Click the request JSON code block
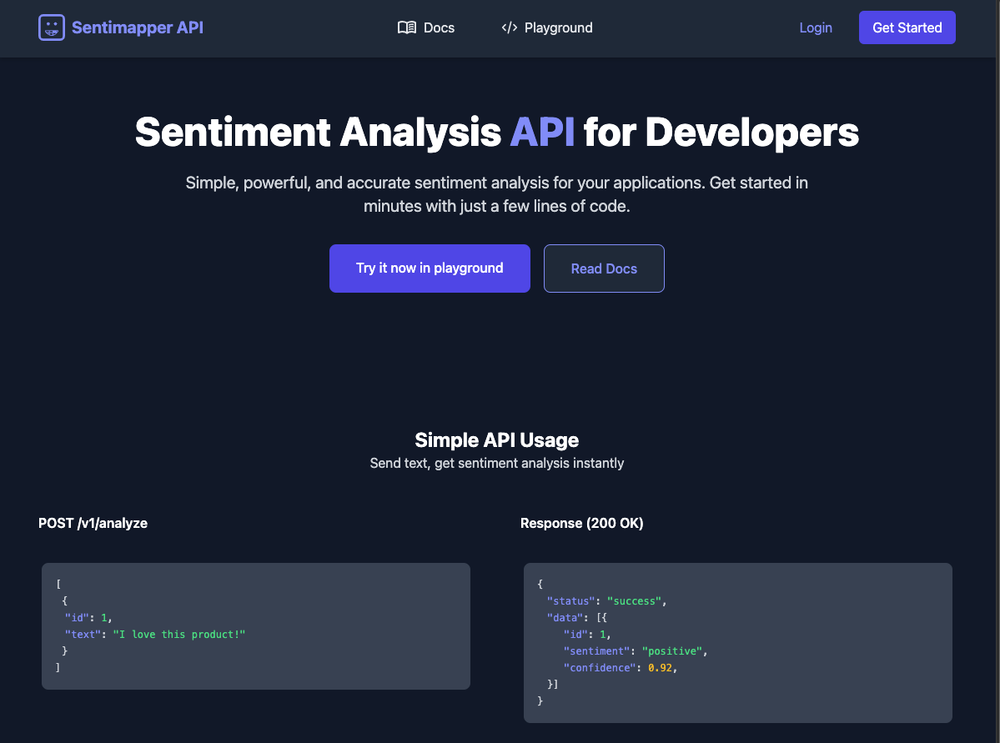 (x=256, y=626)
